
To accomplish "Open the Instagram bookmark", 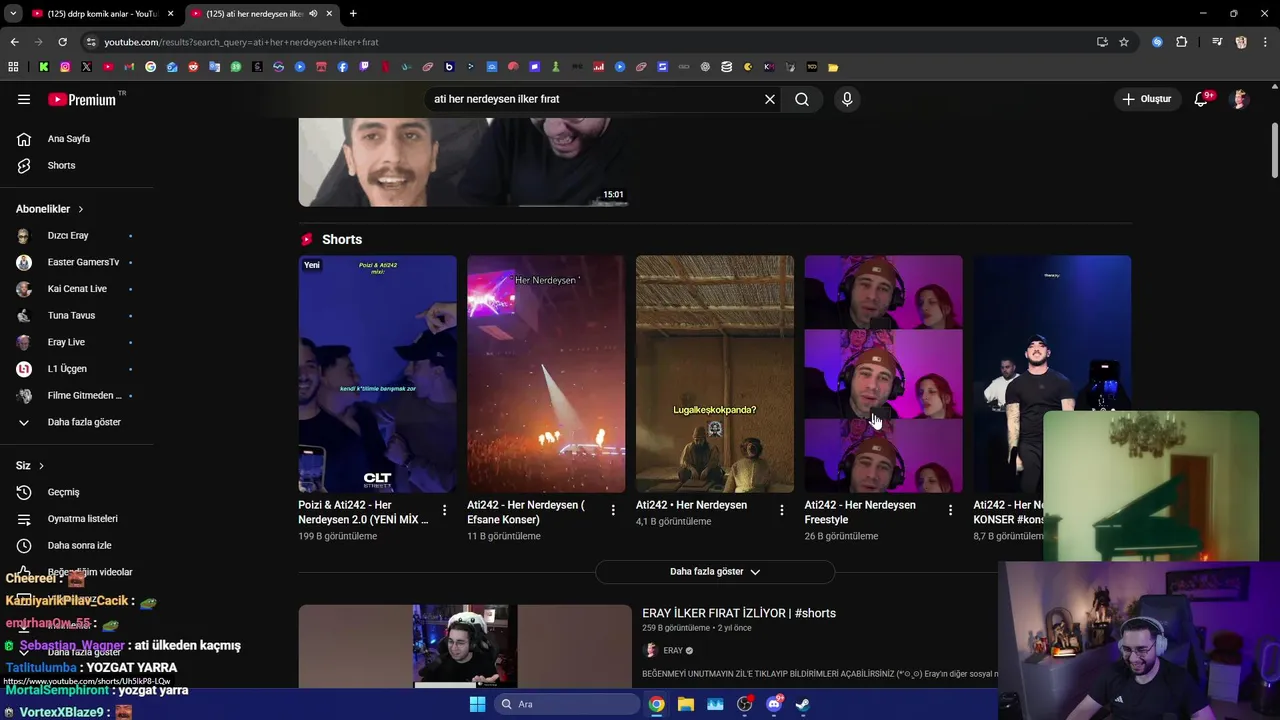I will (x=65, y=67).
